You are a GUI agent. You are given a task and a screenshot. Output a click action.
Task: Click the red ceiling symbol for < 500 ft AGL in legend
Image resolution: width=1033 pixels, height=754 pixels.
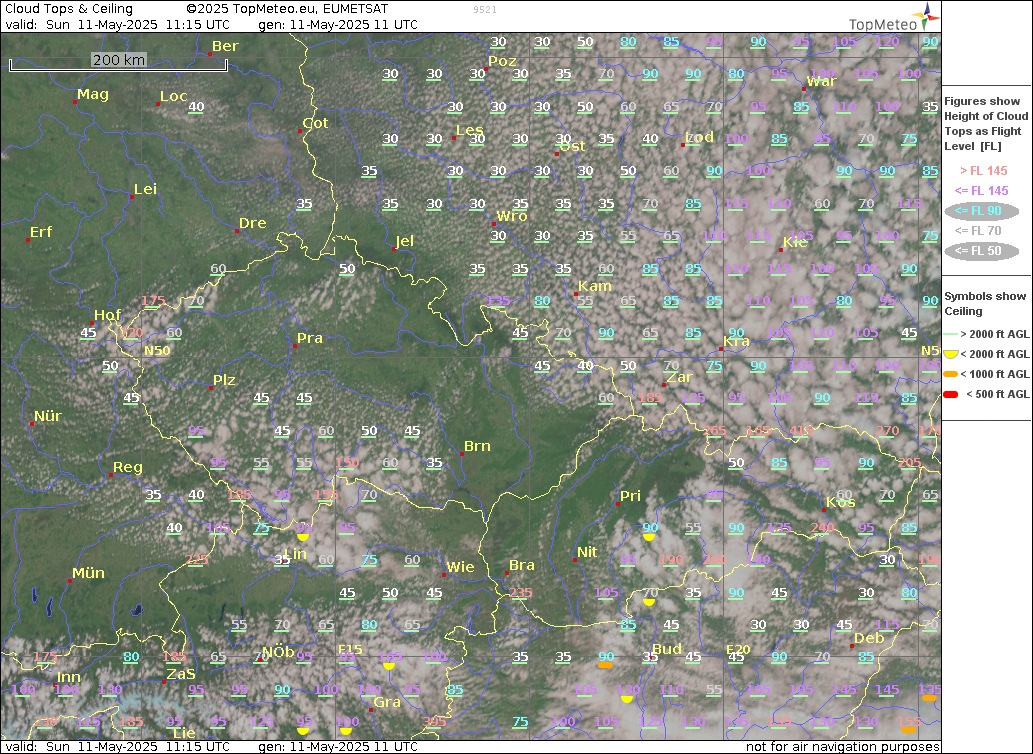click(951, 394)
